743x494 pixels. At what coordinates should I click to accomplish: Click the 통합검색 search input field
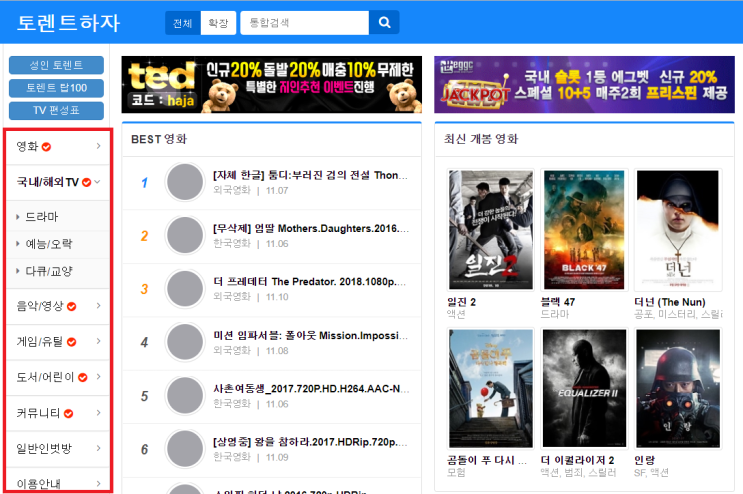coord(305,23)
